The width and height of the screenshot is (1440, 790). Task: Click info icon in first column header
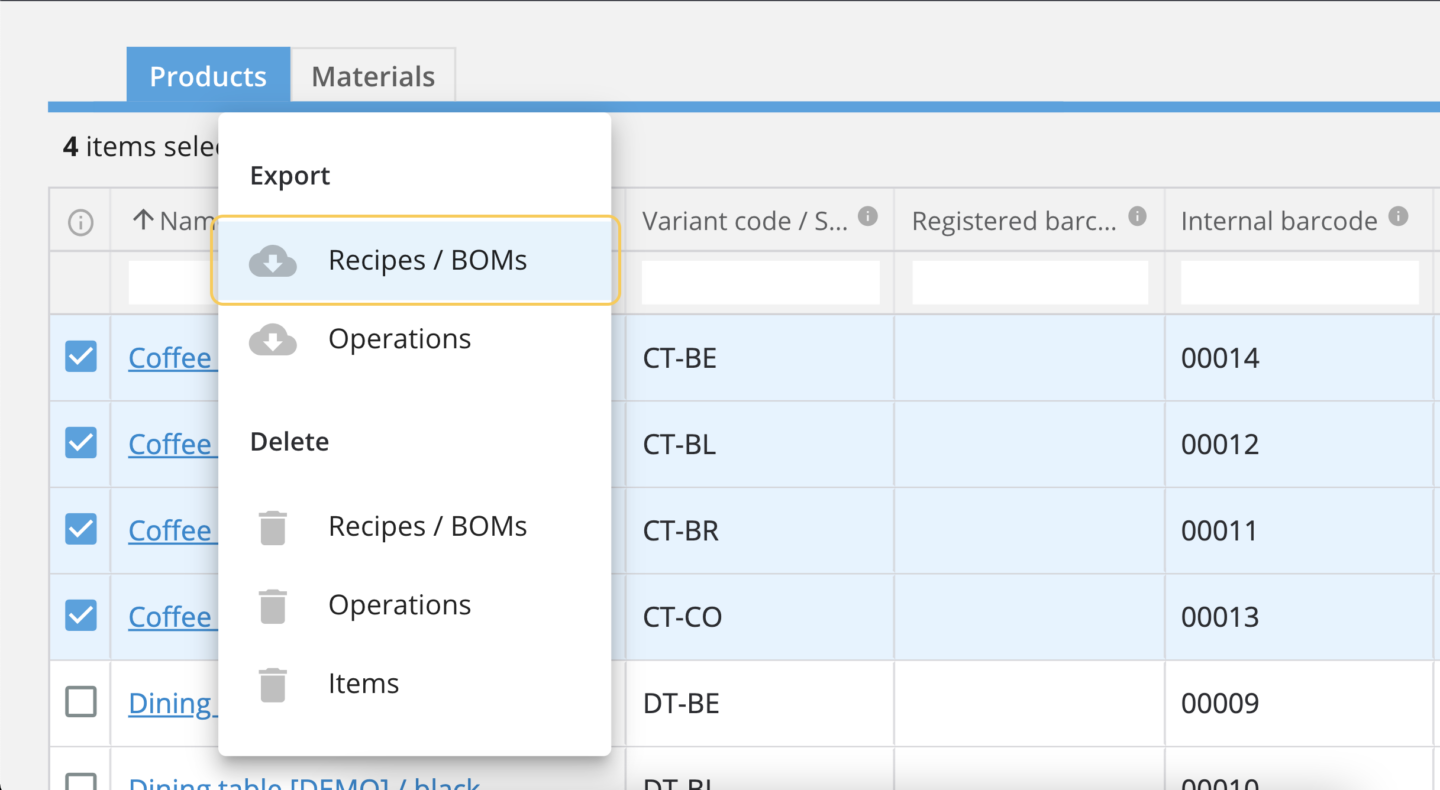(80, 222)
